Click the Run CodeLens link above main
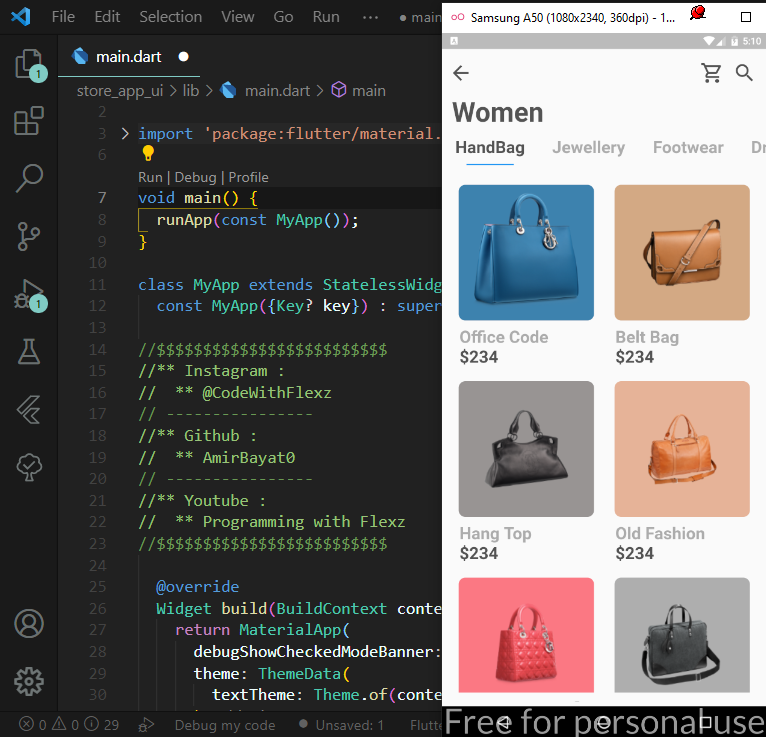The image size is (766, 737). [150, 177]
